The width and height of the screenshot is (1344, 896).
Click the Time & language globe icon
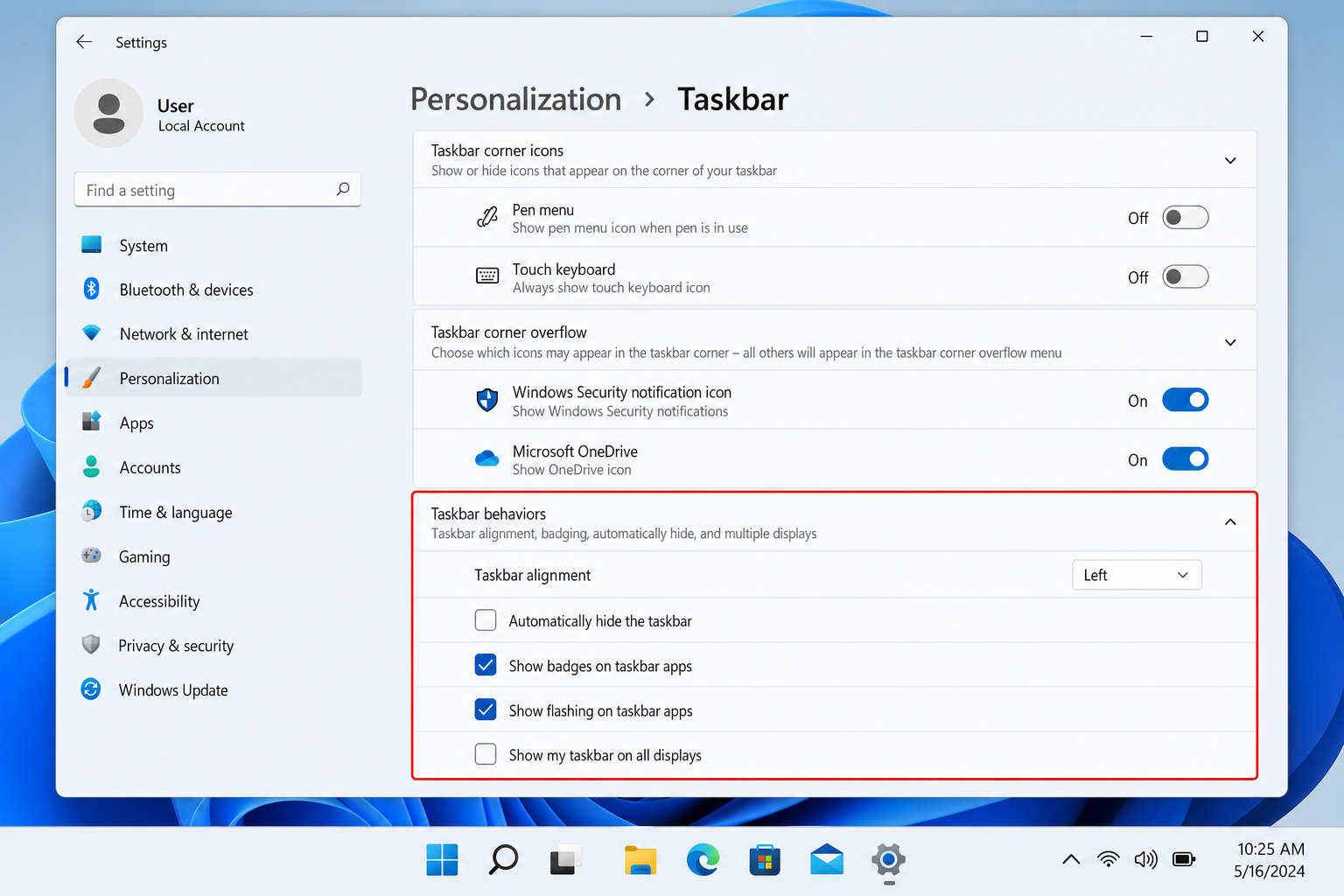[91, 511]
